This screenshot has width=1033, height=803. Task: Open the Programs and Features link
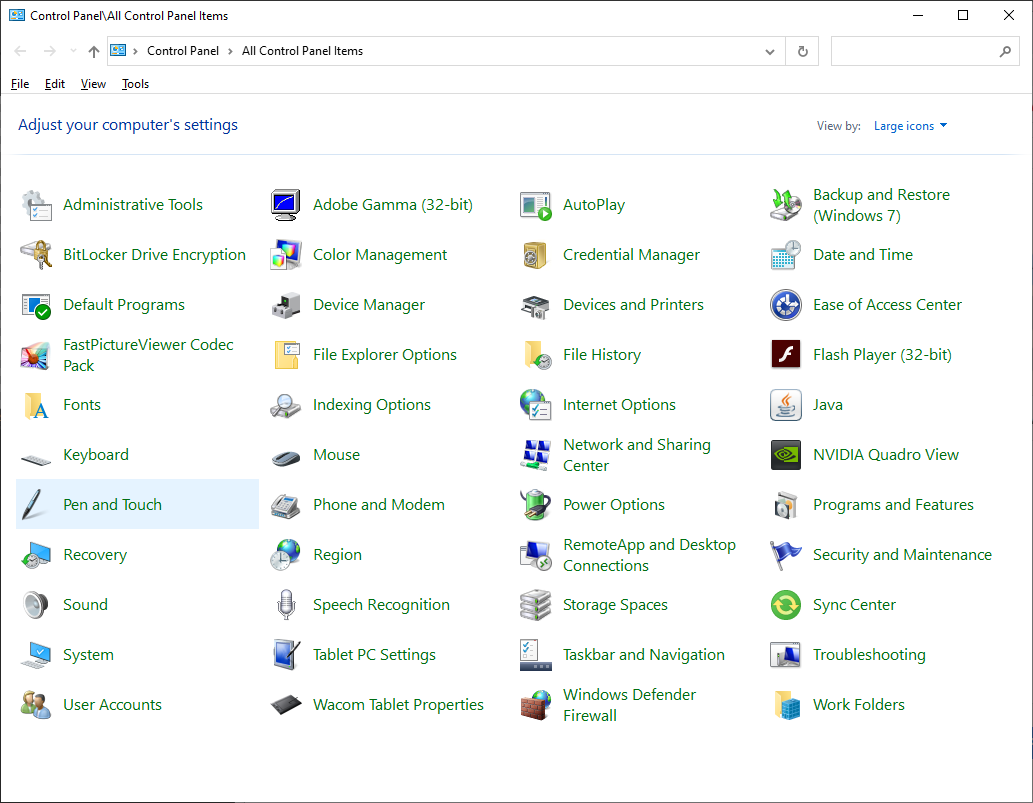click(892, 505)
